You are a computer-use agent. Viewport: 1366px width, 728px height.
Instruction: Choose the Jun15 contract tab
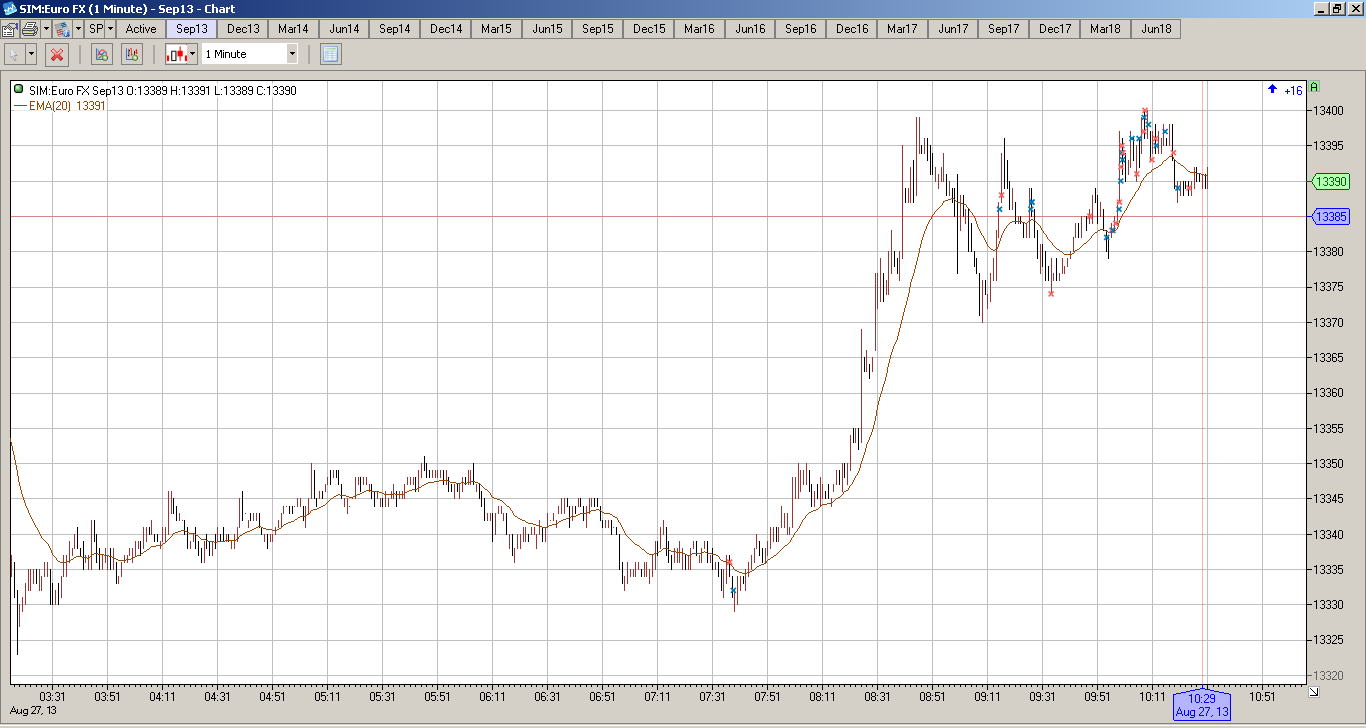pyautogui.click(x=548, y=29)
